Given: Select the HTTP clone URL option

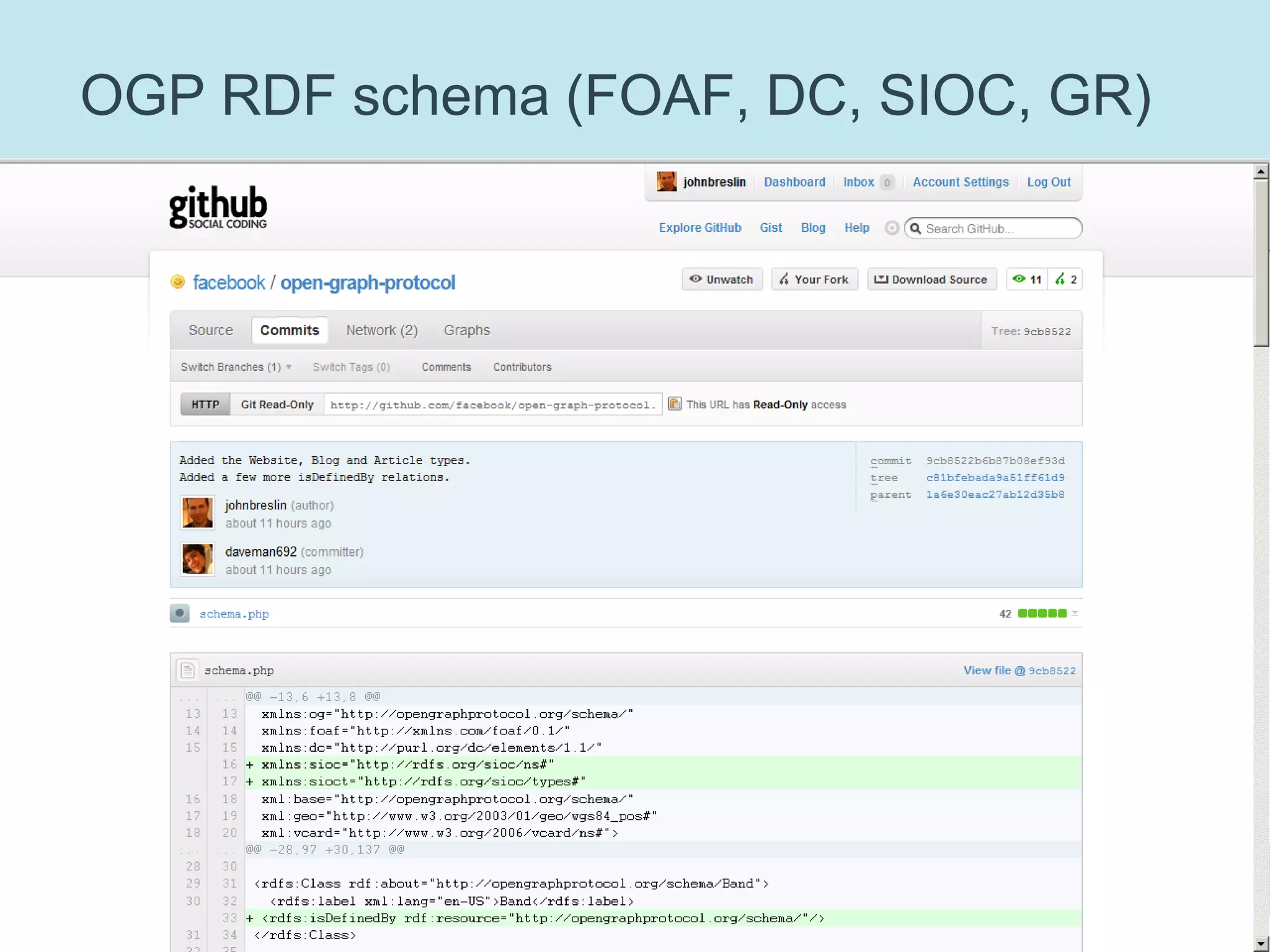Looking at the screenshot, I should [205, 405].
